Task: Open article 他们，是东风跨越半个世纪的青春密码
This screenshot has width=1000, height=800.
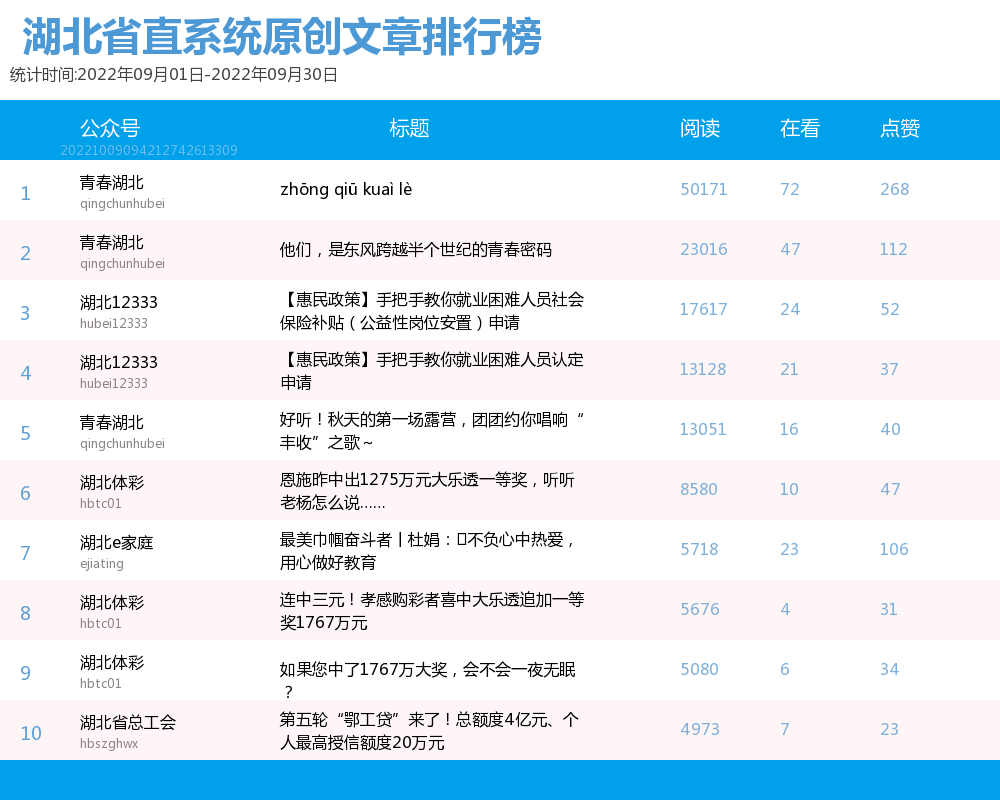Action: (x=416, y=250)
